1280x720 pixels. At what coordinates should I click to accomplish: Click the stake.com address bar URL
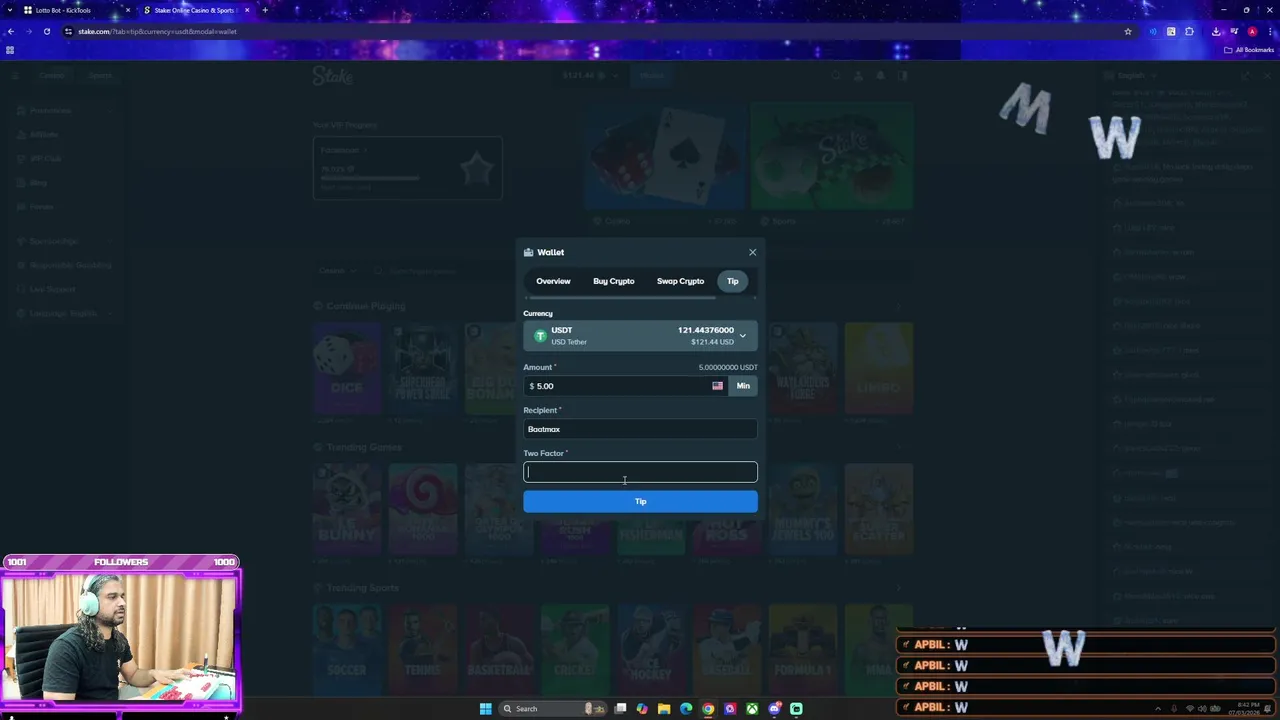click(157, 31)
